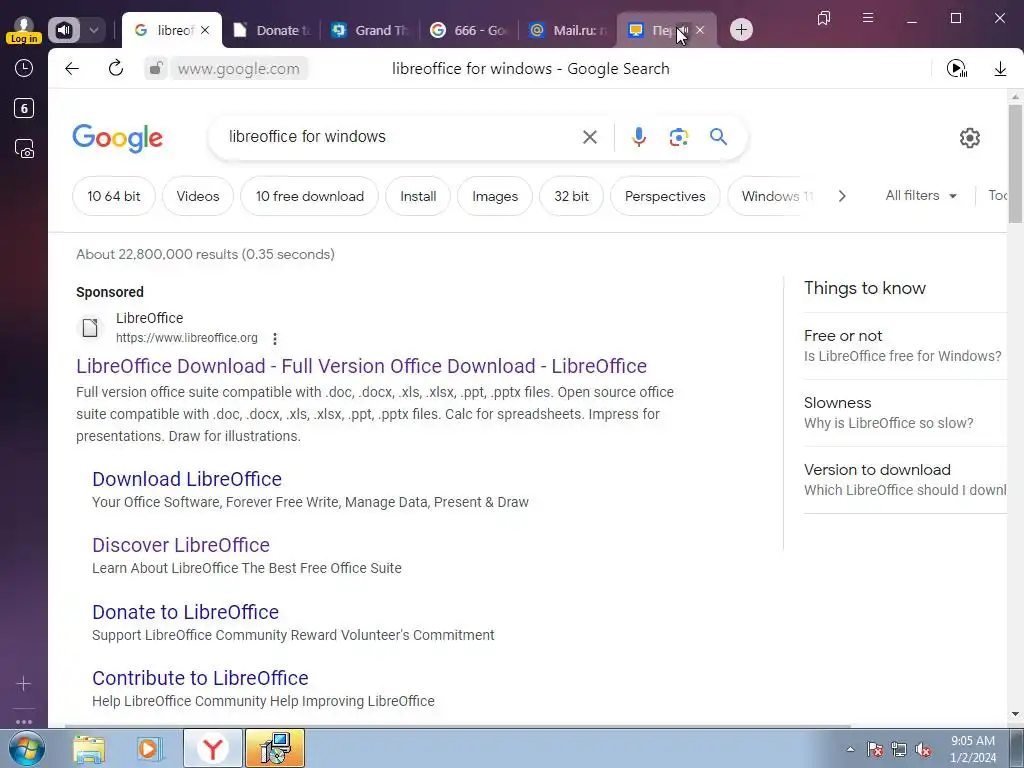Add a sidebar item with the plus icon
This screenshot has width=1024, height=768.
[24, 683]
